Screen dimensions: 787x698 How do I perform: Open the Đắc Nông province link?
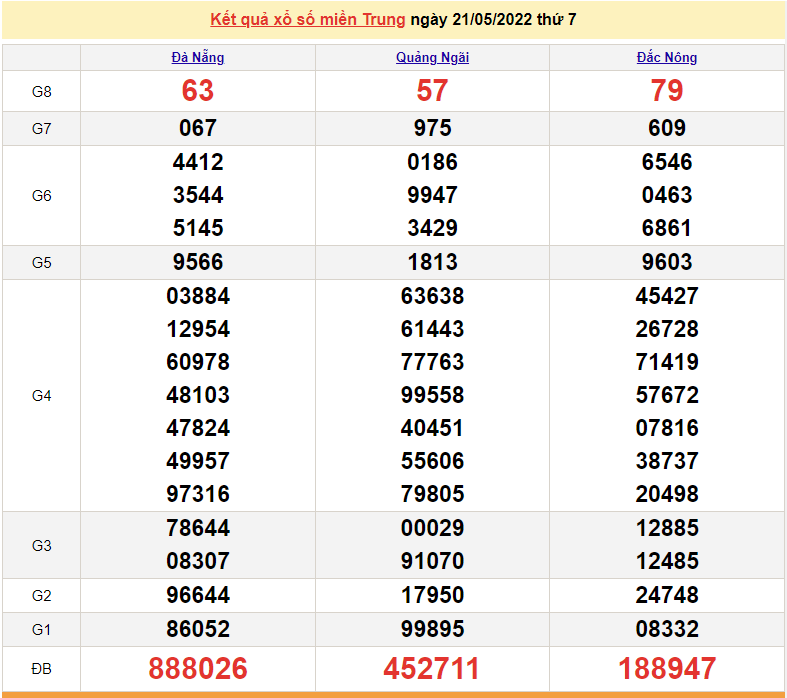point(667,57)
